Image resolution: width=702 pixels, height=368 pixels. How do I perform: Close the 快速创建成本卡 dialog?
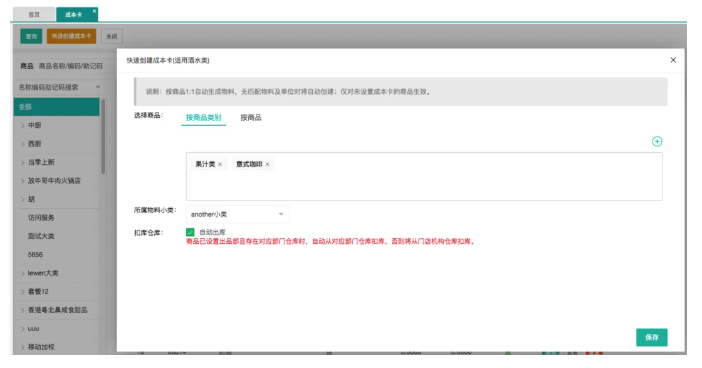pos(672,60)
